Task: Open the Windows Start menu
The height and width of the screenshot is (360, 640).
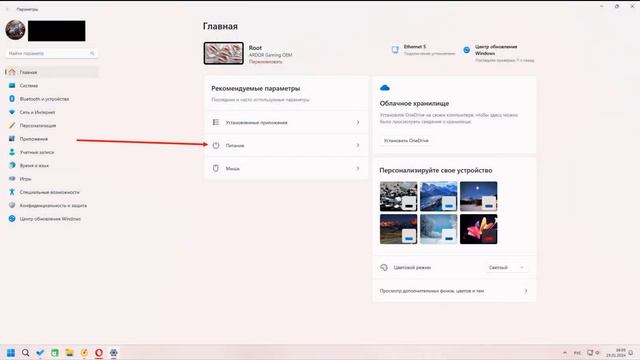Action: [11, 353]
